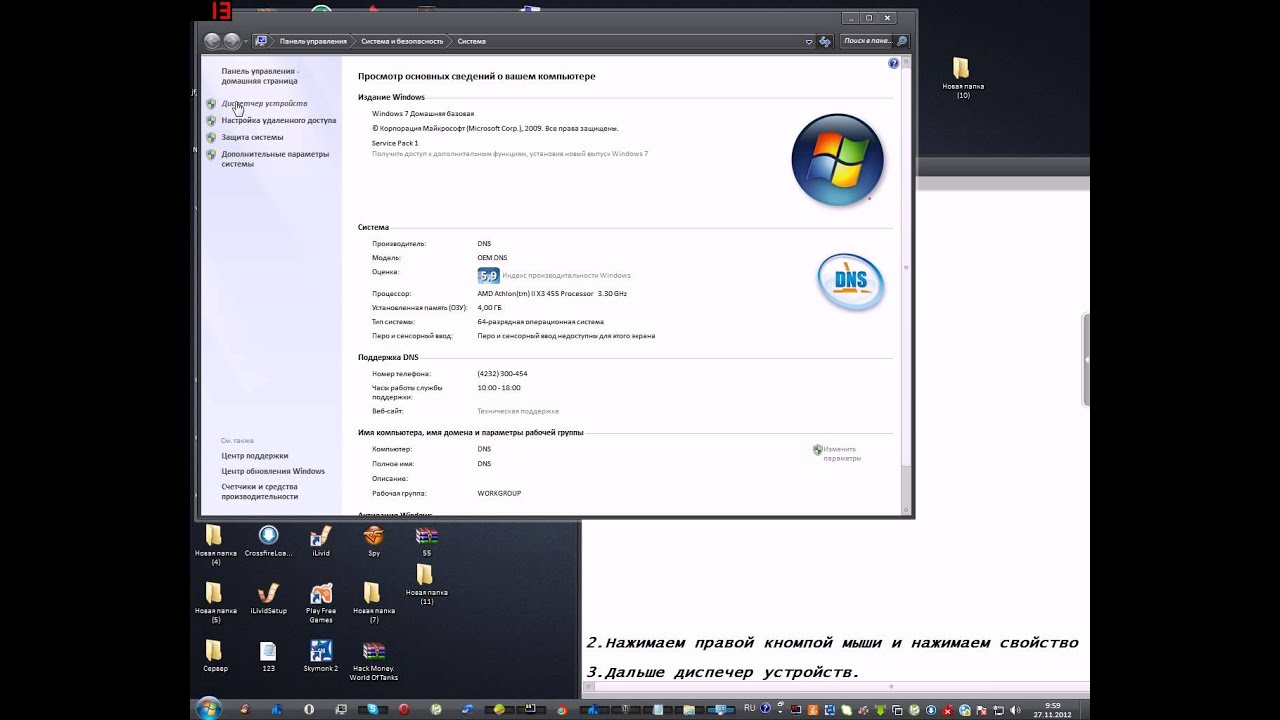
Task: Expand arrow after Система и безопасность breadcrumb
Action: pyautogui.click(x=449, y=41)
